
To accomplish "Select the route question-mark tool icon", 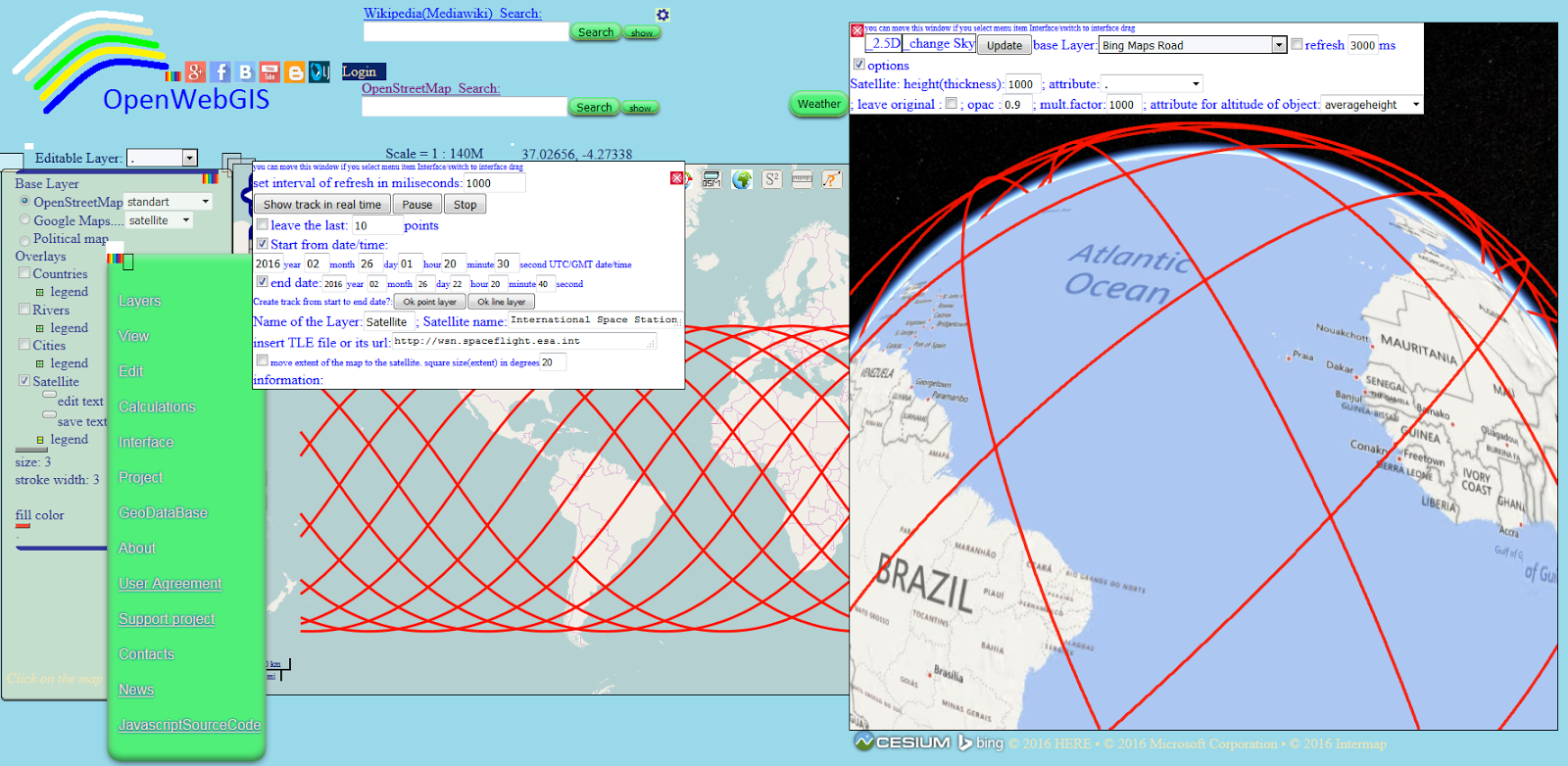I will 831,179.
